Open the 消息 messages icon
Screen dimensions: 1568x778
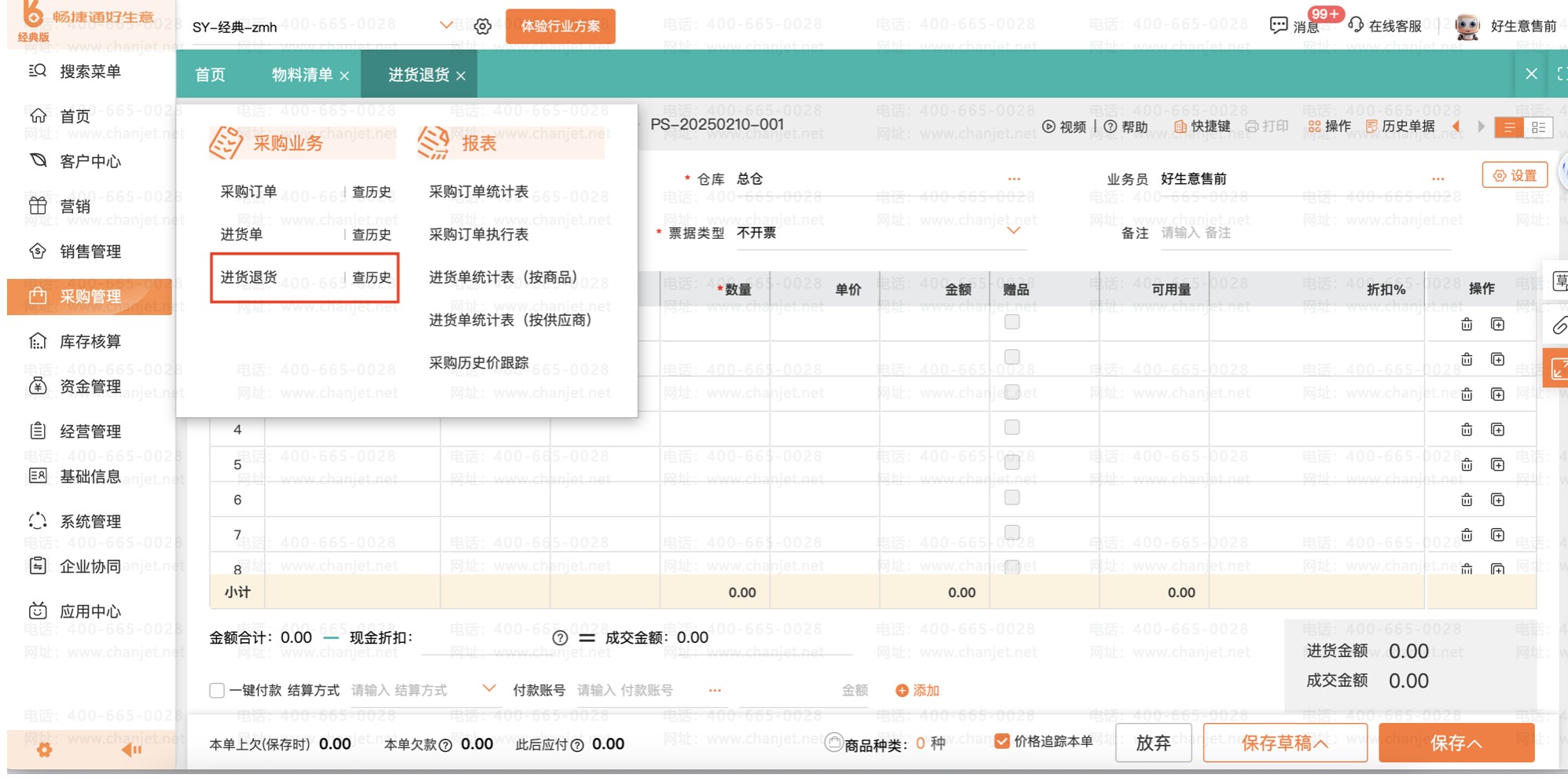tap(1279, 26)
